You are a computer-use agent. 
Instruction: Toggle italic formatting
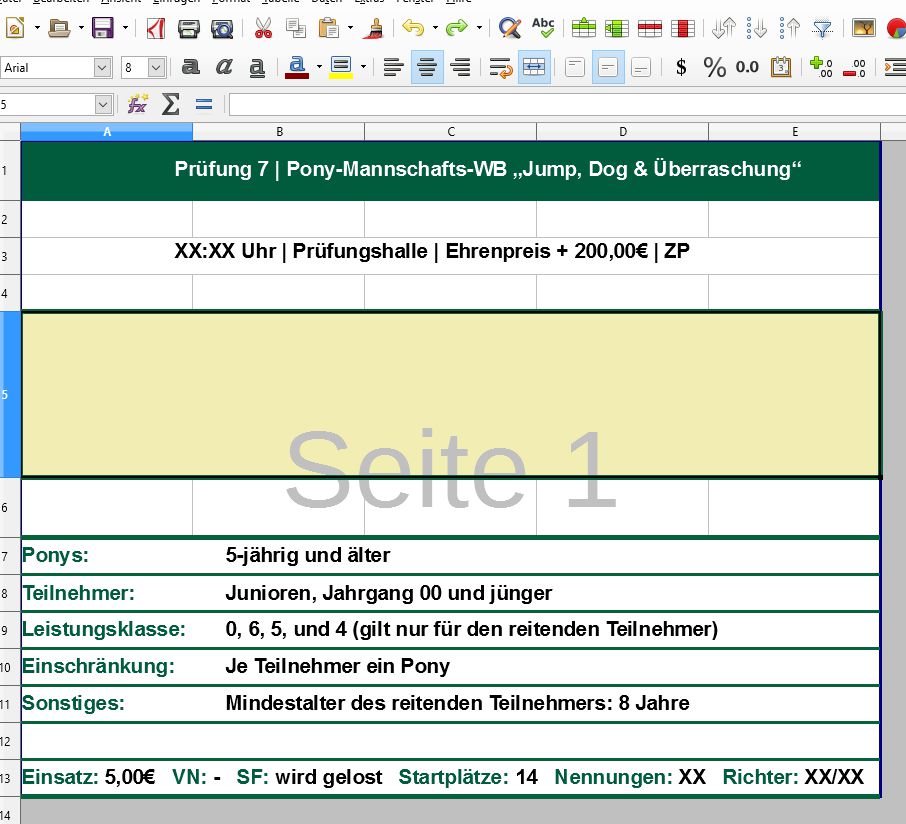pos(224,67)
